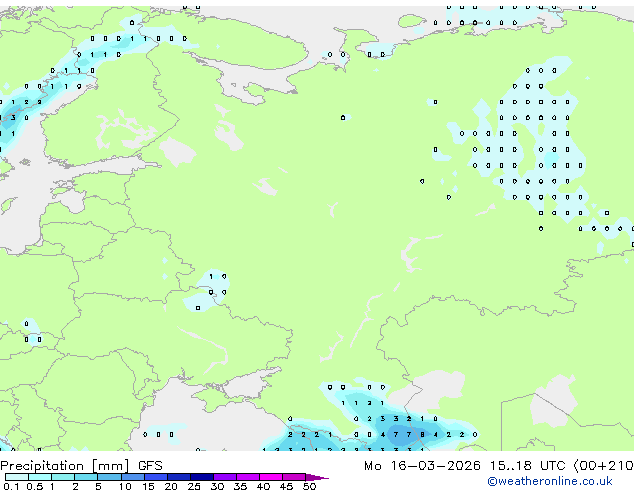Viewport: 634px width, 490px height.
Task: Click the over-50 arrow tip of legend
Action: [317, 477]
